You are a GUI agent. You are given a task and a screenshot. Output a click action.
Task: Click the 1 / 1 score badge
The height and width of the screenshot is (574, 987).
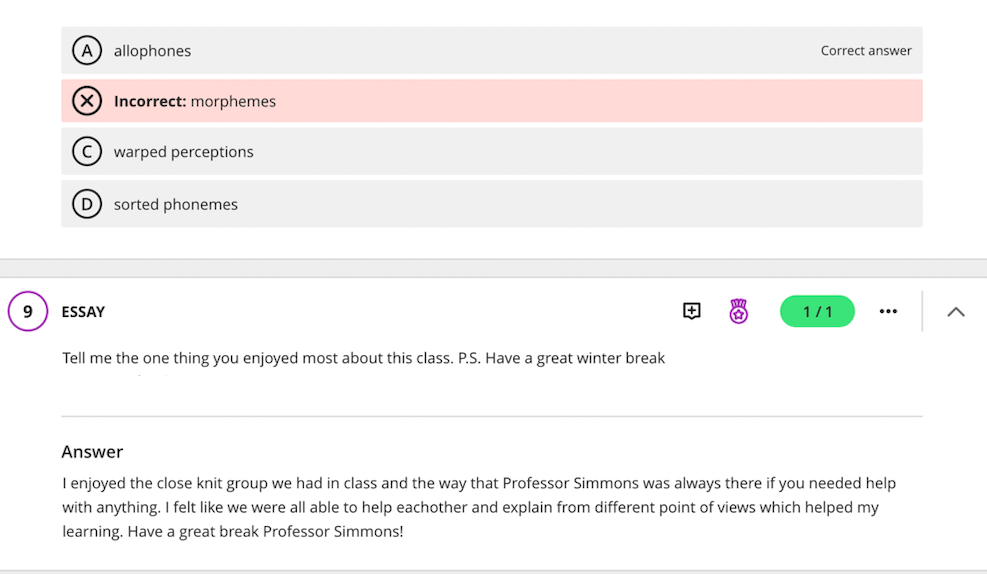tap(817, 311)
